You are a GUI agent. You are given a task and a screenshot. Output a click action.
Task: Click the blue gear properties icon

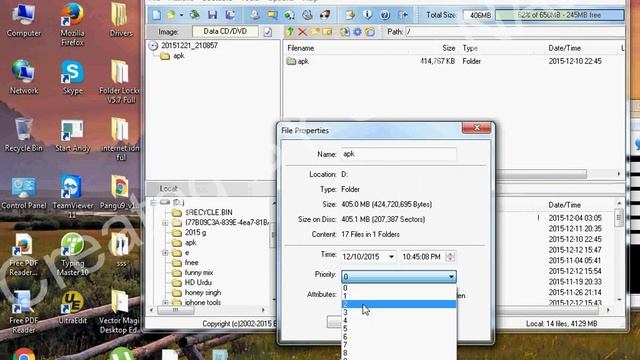click(357, 32)
